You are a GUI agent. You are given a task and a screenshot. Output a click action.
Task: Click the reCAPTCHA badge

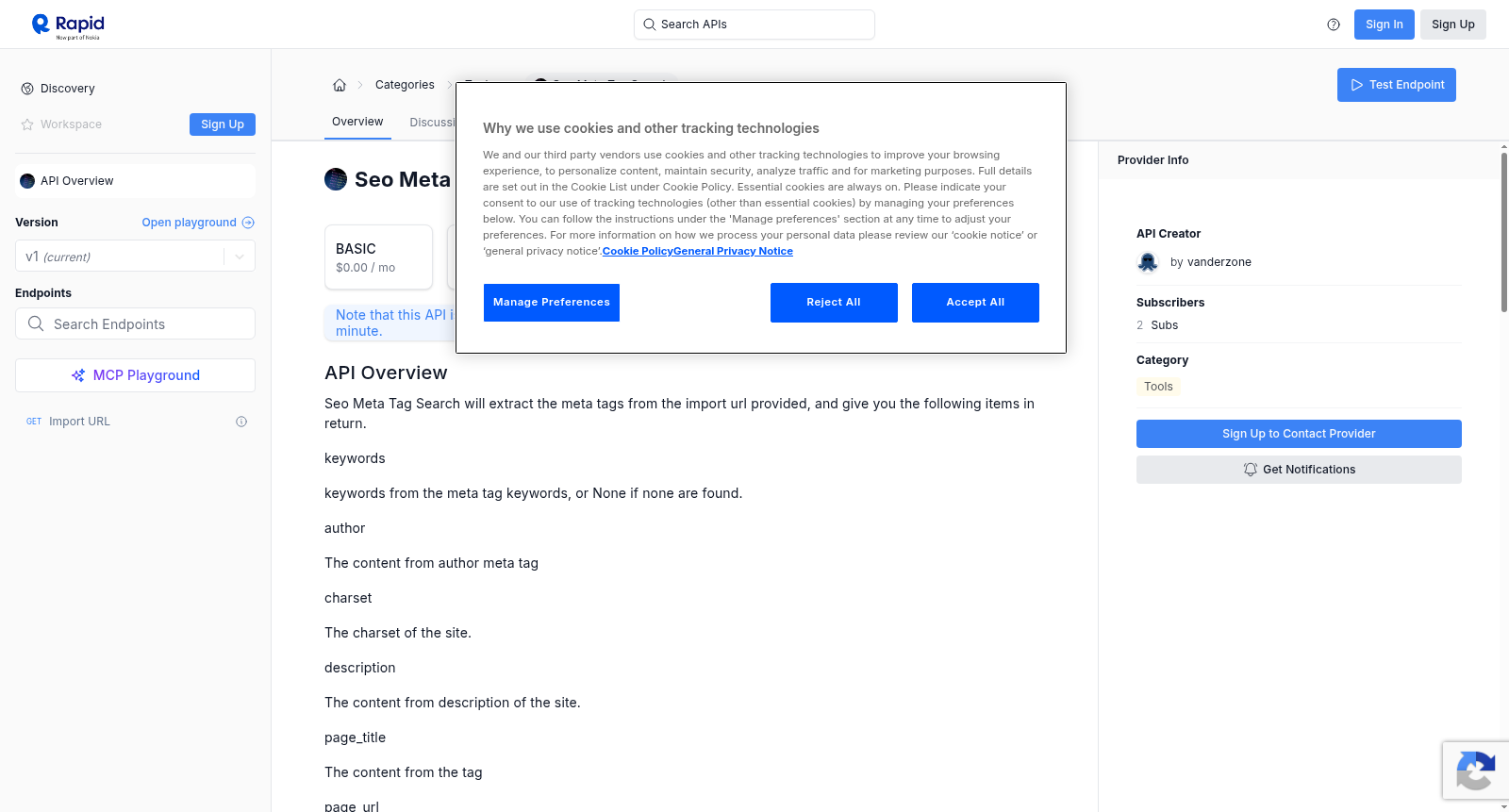[x=1476, y=771]
